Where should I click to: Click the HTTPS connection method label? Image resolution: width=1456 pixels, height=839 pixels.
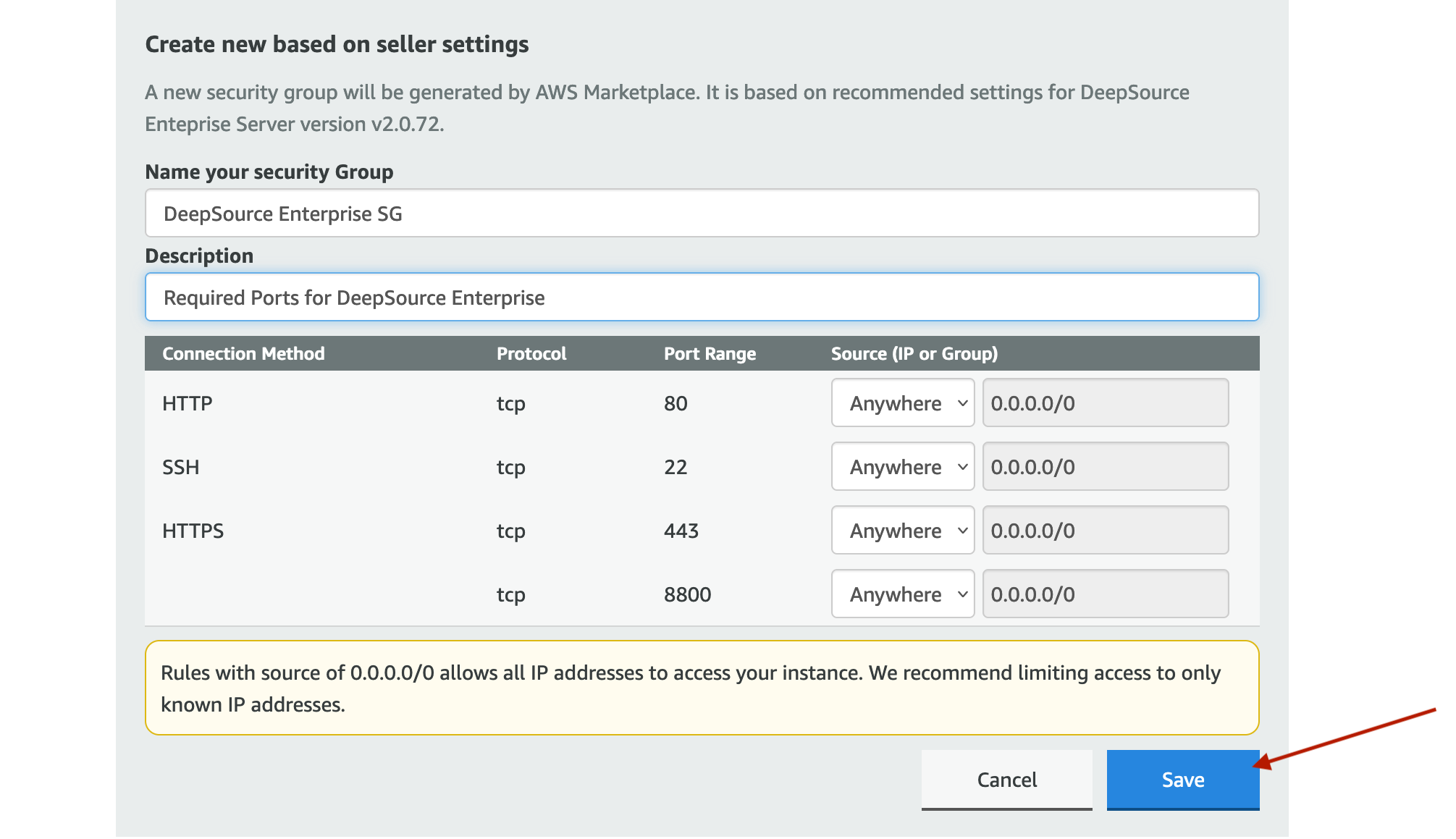[193, 531]
